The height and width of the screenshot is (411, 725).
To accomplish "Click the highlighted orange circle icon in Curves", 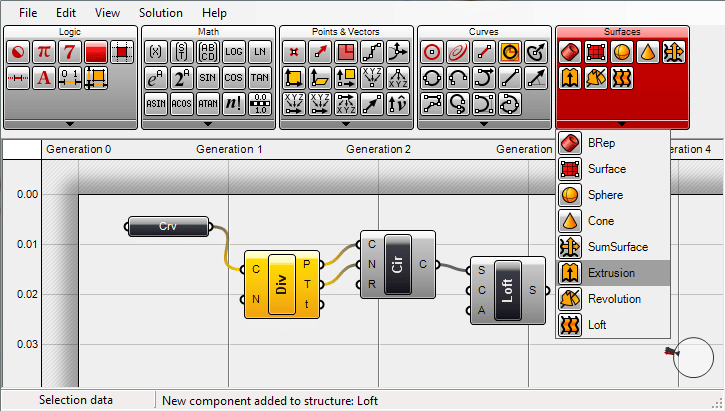I will click(x=510, y=51).
